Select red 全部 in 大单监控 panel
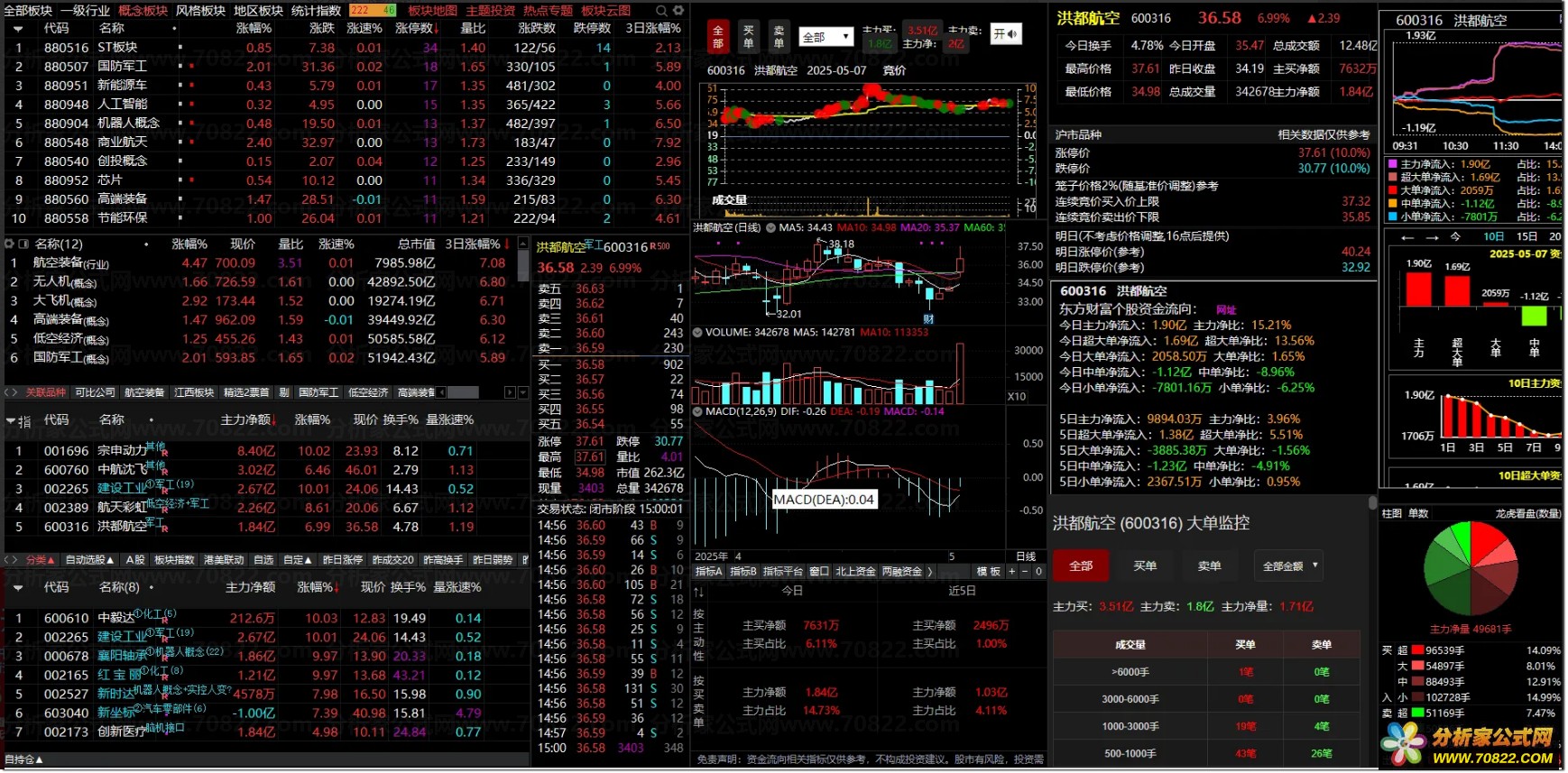The height and width of the screenshot is (773, 1568). coord(1081,566)
